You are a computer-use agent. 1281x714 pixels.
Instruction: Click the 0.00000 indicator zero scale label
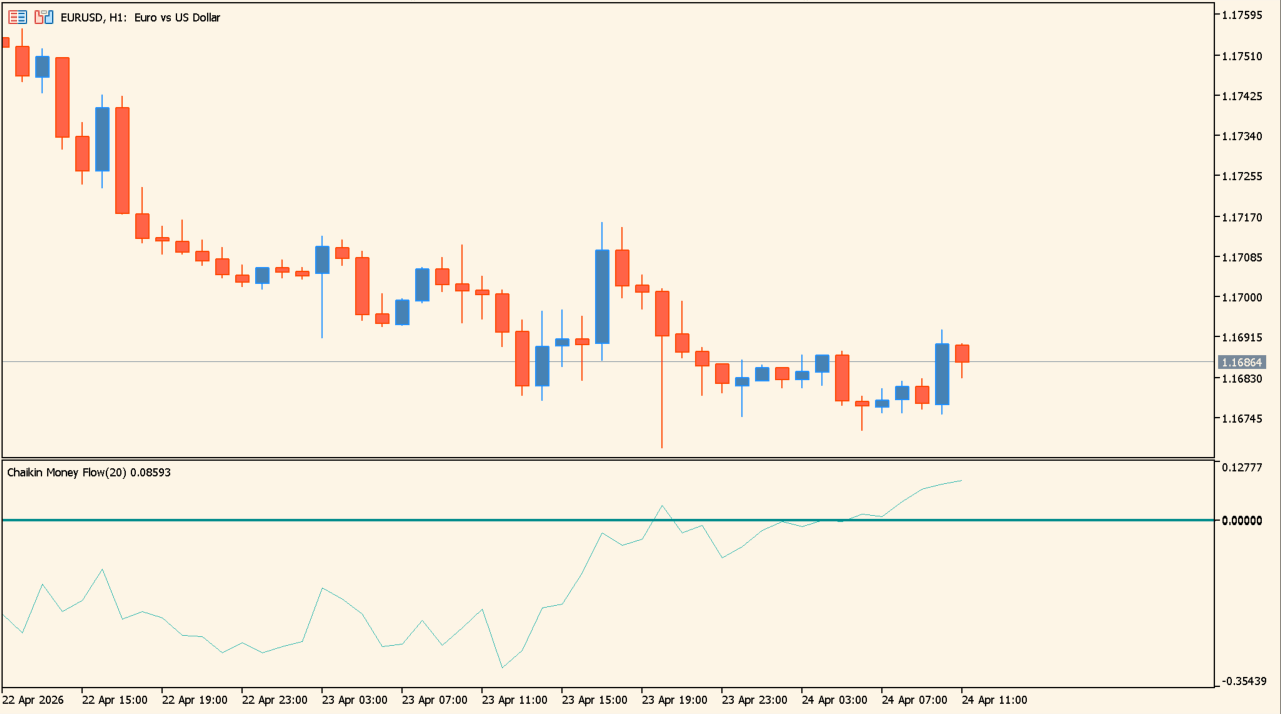click(x=1243, y=521)
